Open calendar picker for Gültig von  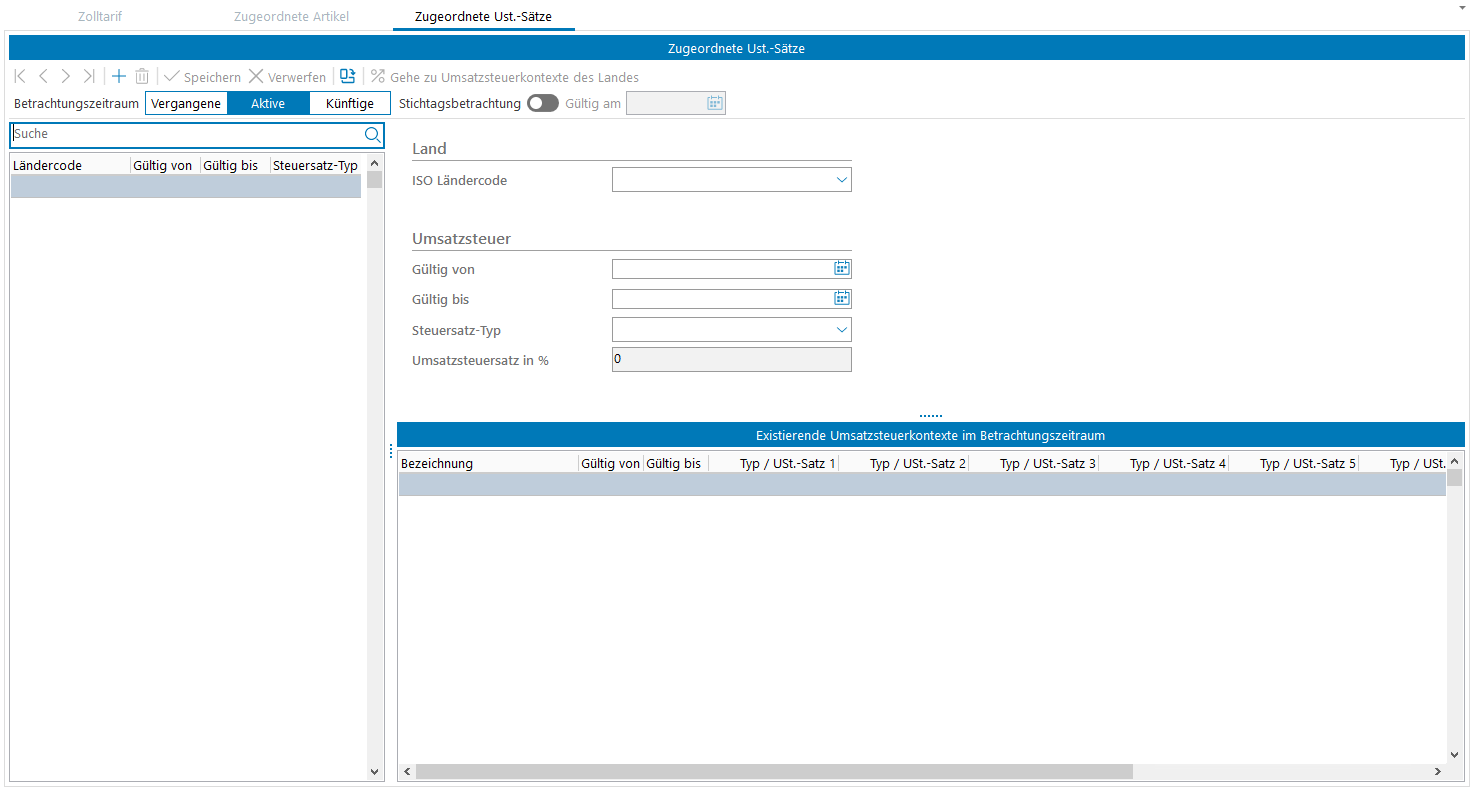tap(842, 268)
